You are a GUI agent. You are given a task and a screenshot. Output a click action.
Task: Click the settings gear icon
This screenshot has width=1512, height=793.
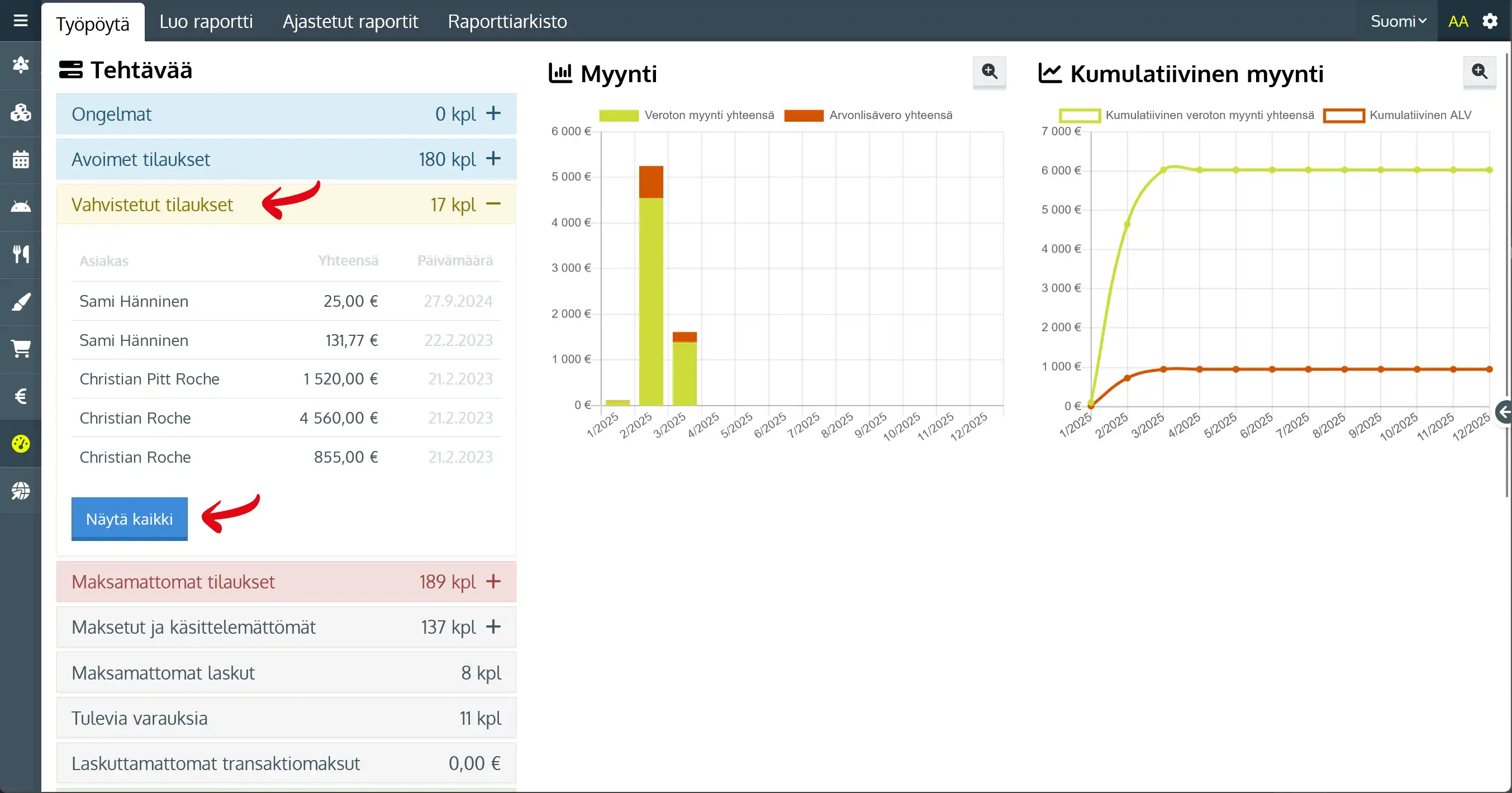1490,21
